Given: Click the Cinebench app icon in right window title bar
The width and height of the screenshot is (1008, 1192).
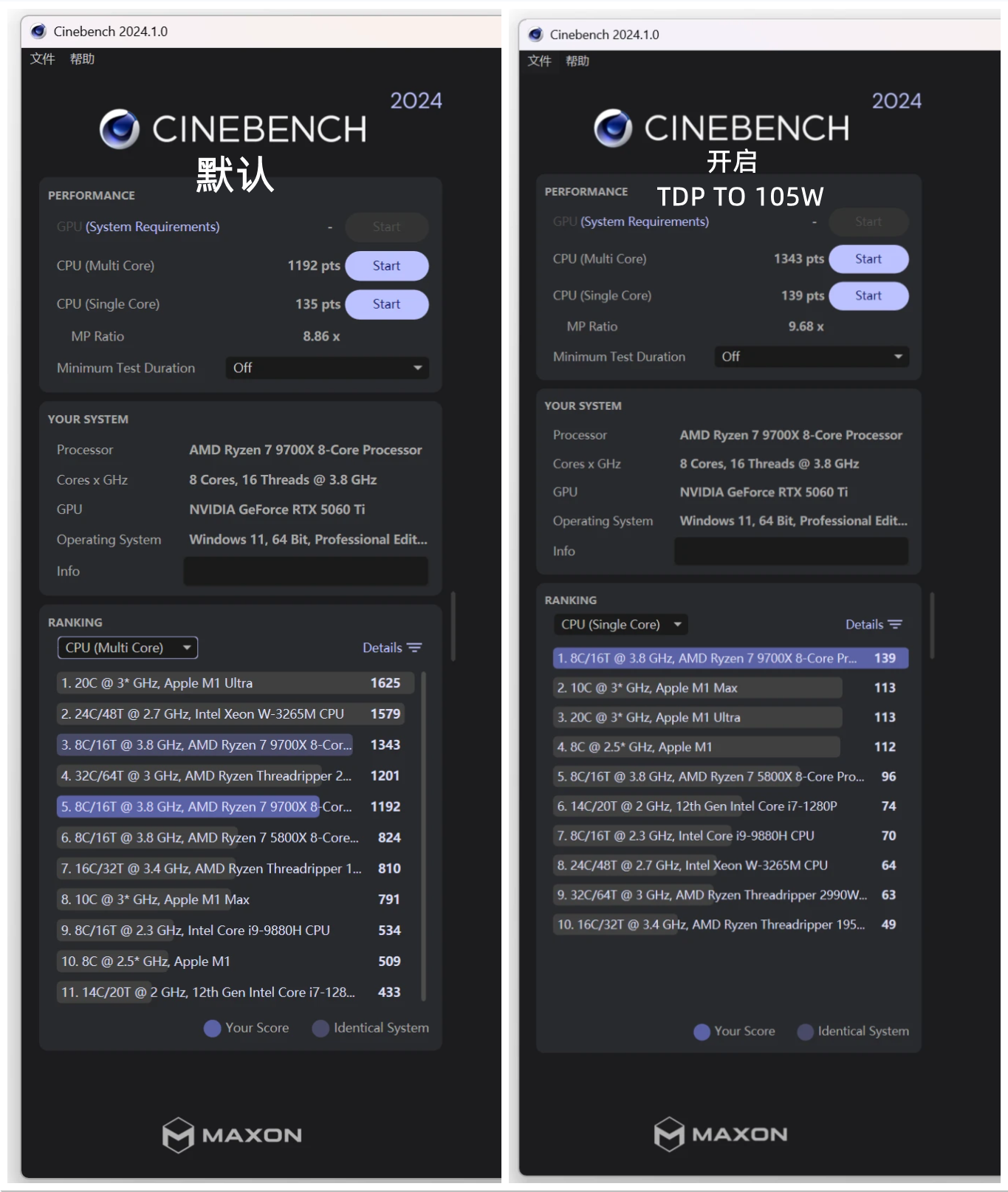Looking at the screenshot, I should tap(536, 34).
